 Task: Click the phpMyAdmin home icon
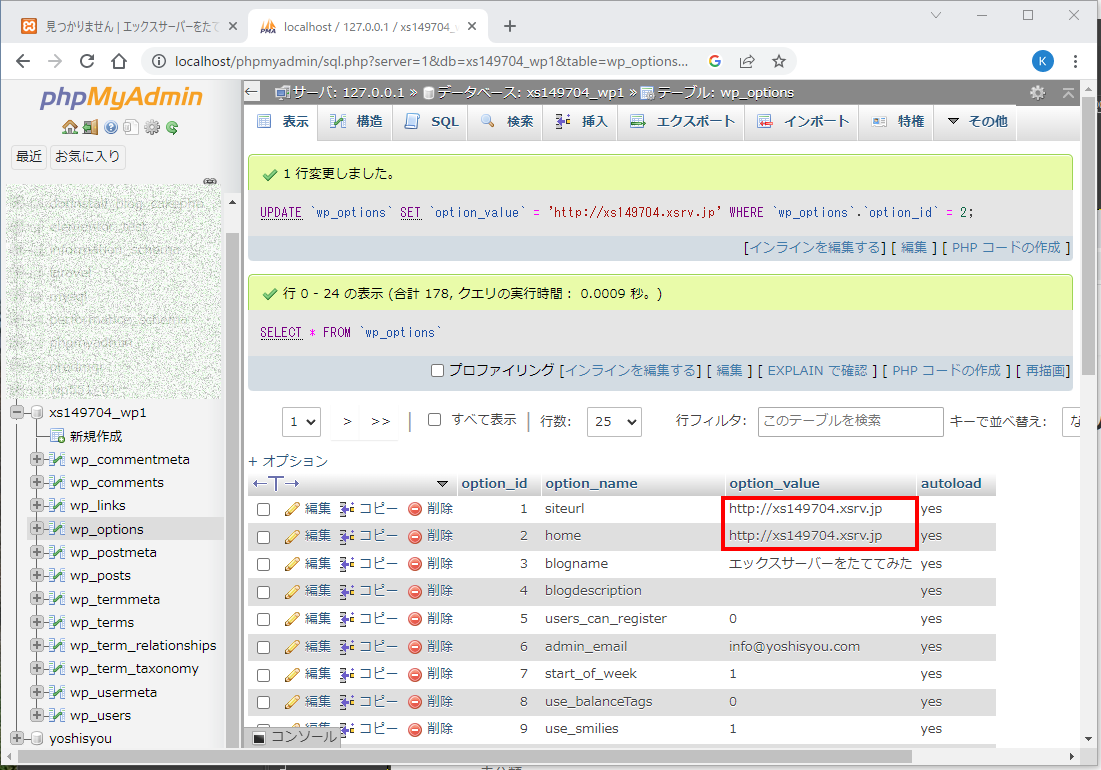pos(69,127)
